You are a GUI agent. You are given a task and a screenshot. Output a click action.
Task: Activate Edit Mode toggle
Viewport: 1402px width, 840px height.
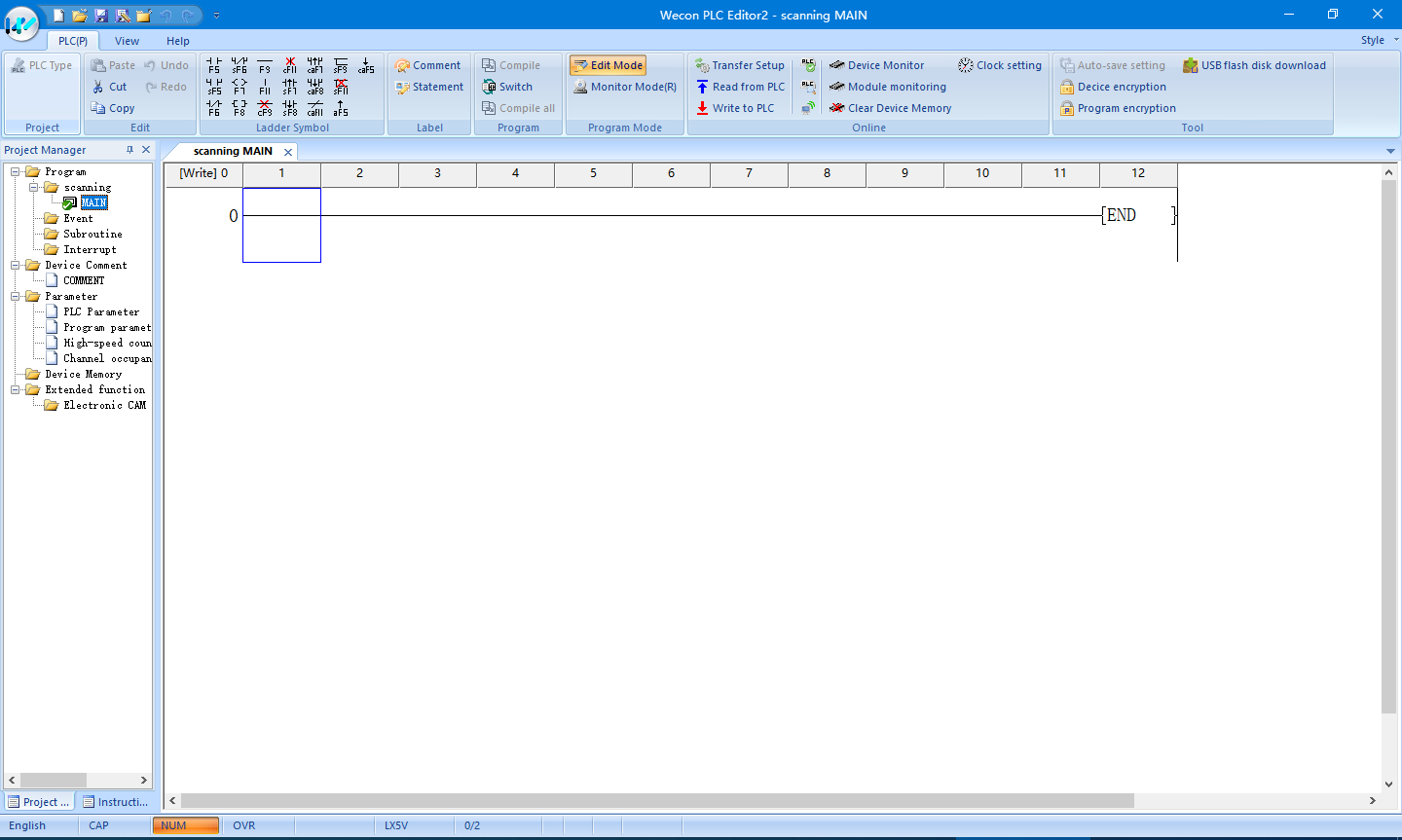click(x=609, y=65)
